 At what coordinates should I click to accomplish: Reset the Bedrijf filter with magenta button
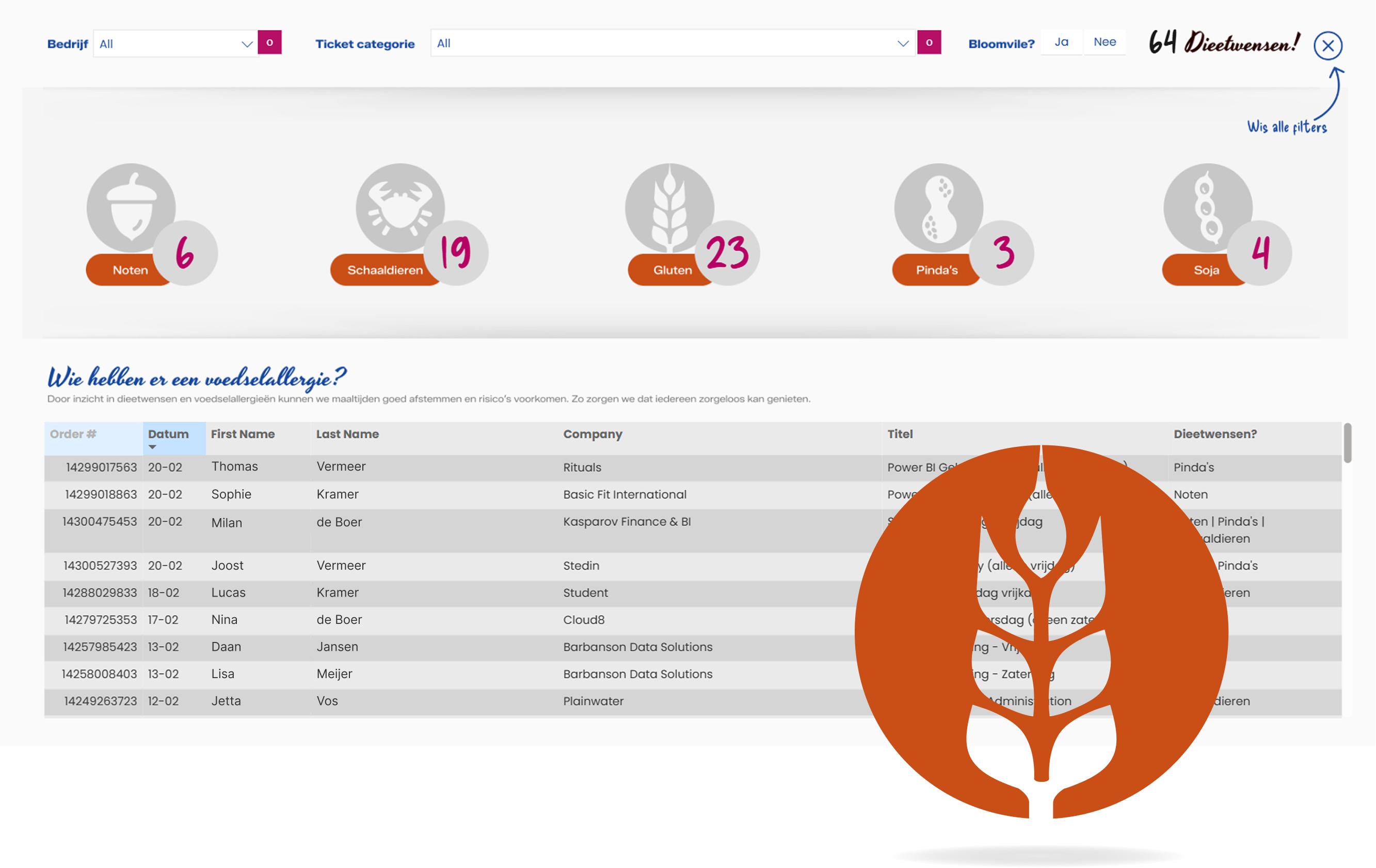[x=270, y=43]
